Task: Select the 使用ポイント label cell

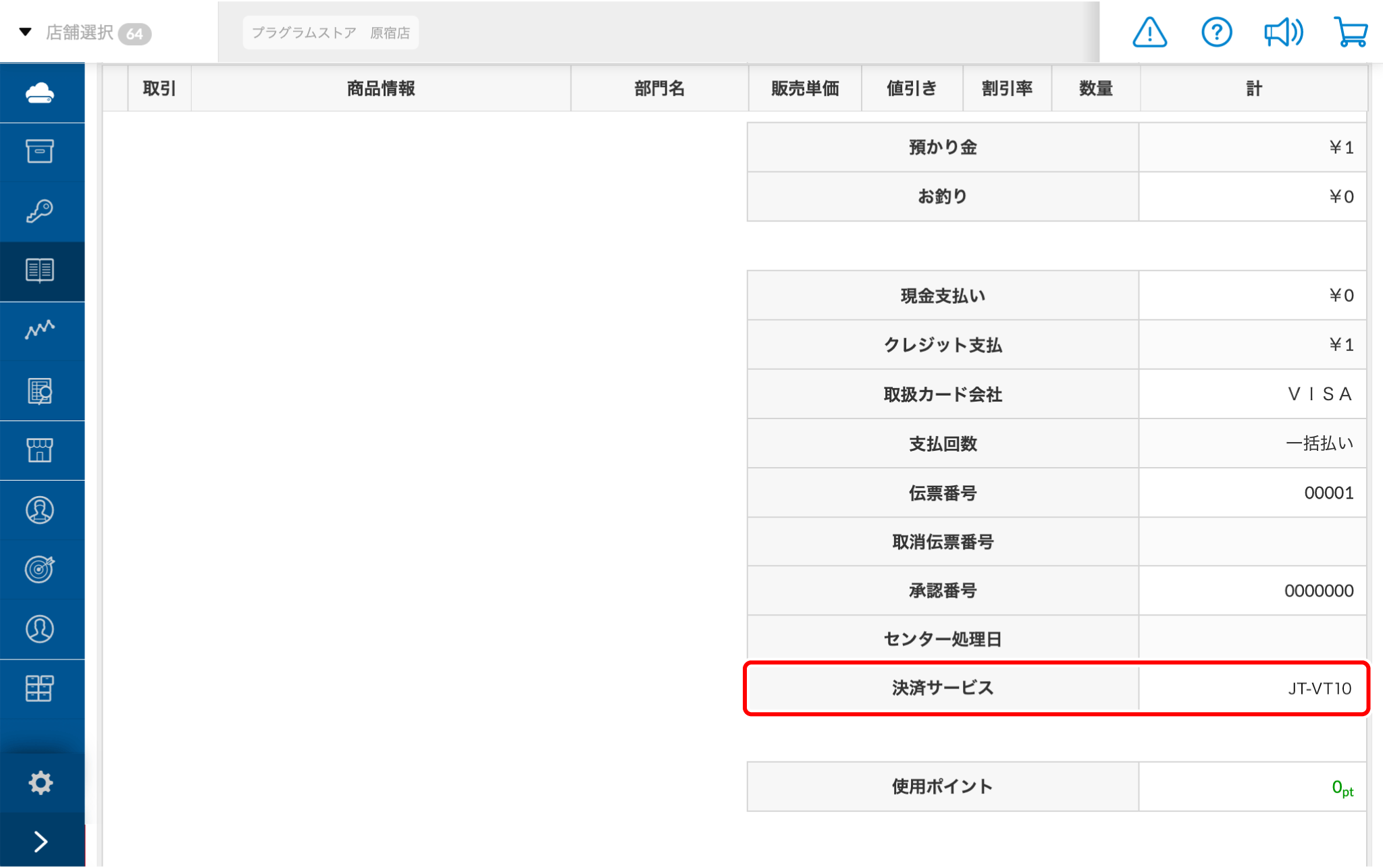Action: [943, 786]
